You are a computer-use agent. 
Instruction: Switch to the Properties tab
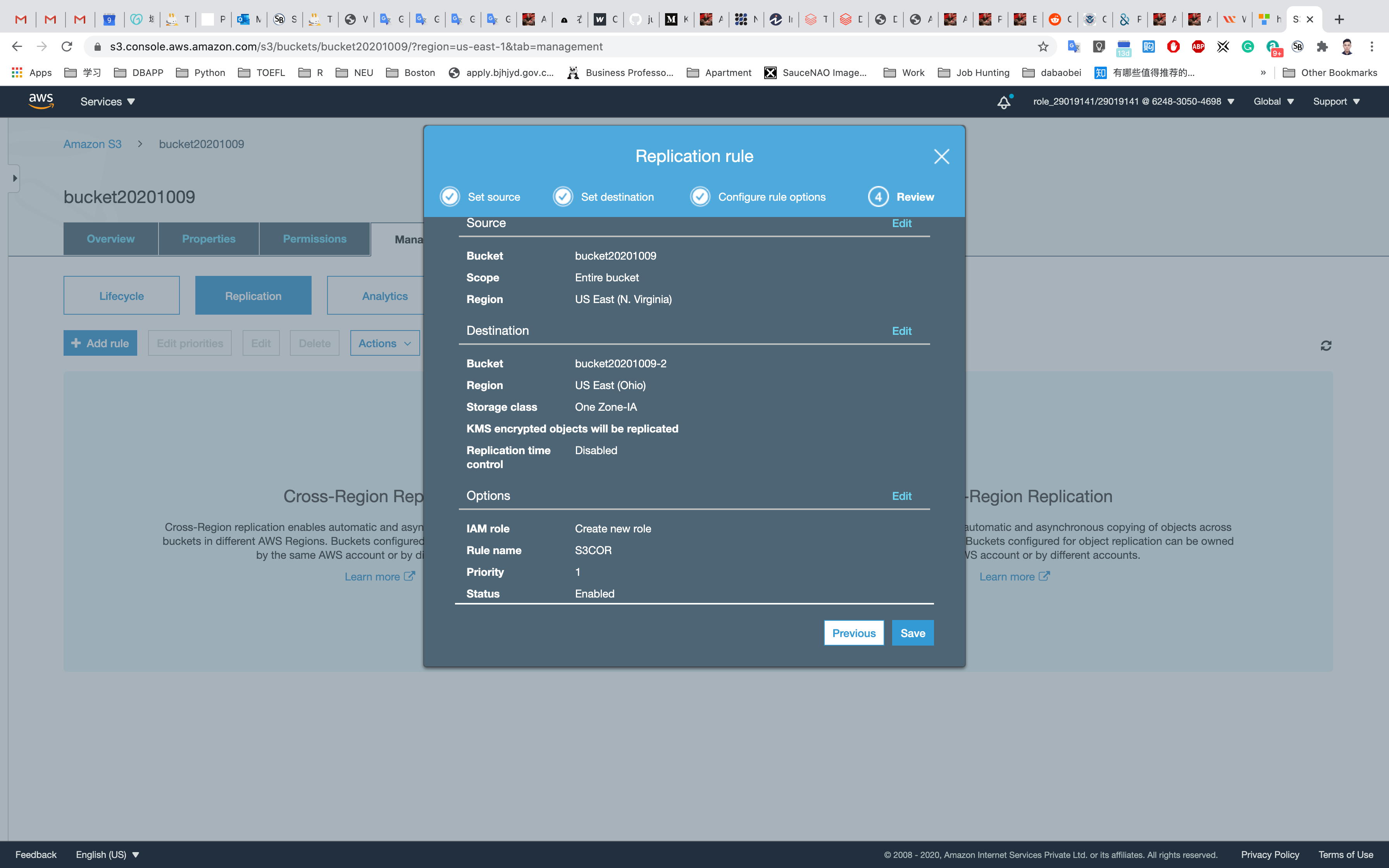tap(209, 239)
